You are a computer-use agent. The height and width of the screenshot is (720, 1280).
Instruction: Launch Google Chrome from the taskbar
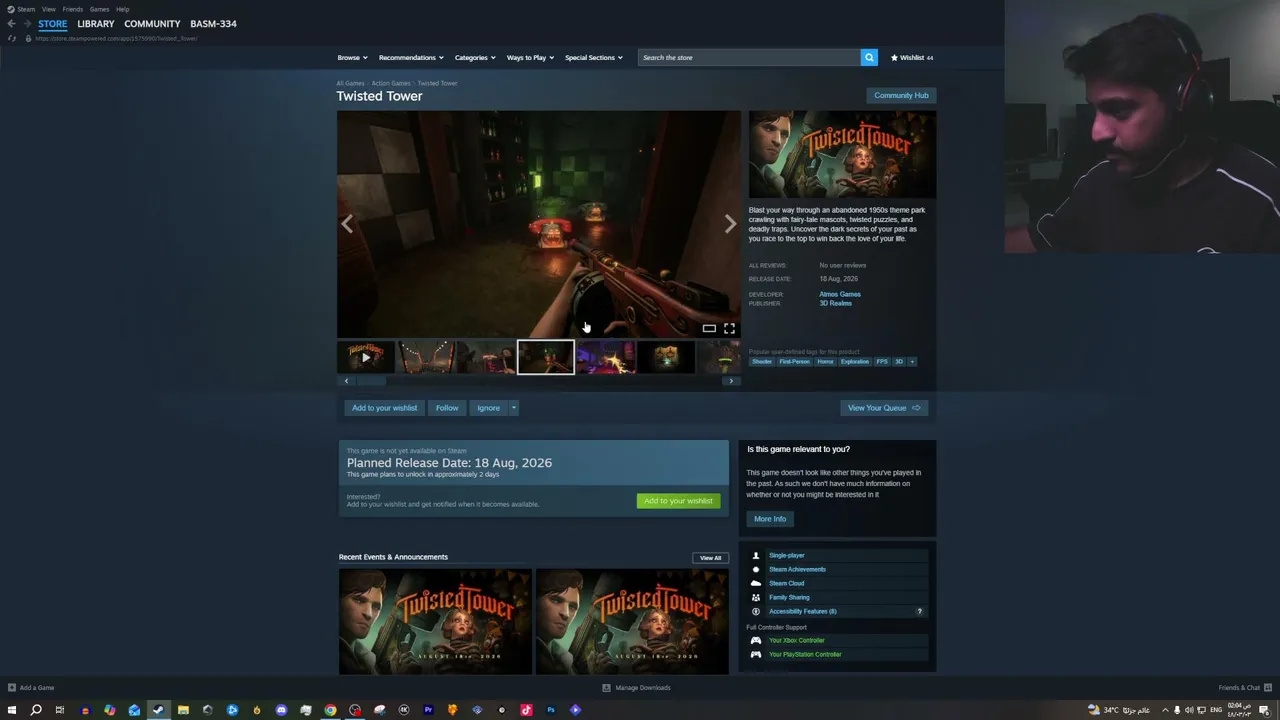pyautogui.click(x=330, y=710)
